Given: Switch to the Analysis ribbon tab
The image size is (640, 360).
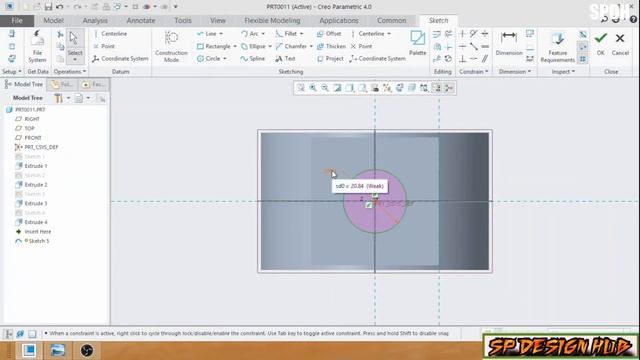Looking at the screenshot, I should [x=95, y=20].
